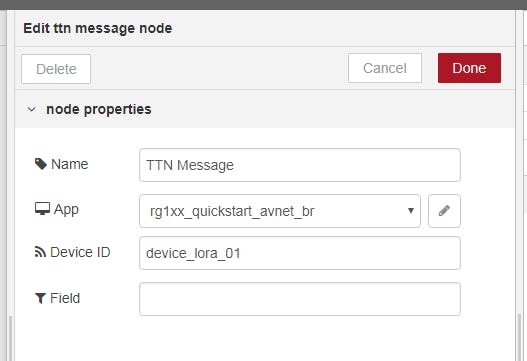Click the node properties section header
Image resolution: width=527 pixels, height=361 pixels.
point(265,109)
